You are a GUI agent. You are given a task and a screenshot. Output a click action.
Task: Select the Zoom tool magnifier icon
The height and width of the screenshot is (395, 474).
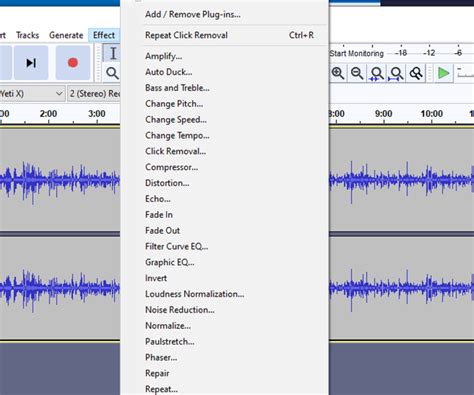(113, 73)
